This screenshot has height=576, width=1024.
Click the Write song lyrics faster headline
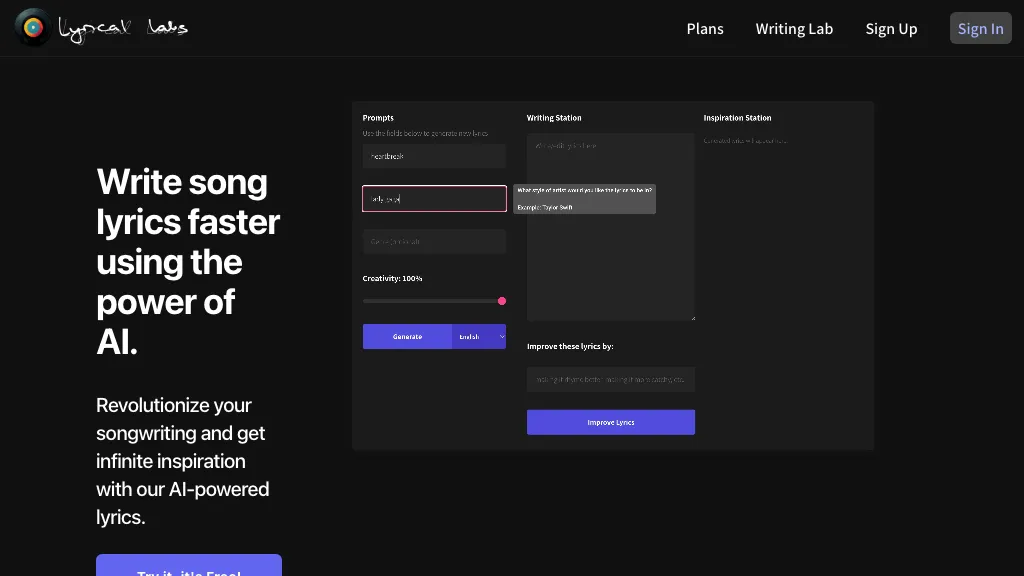click(x=188, y=261)
